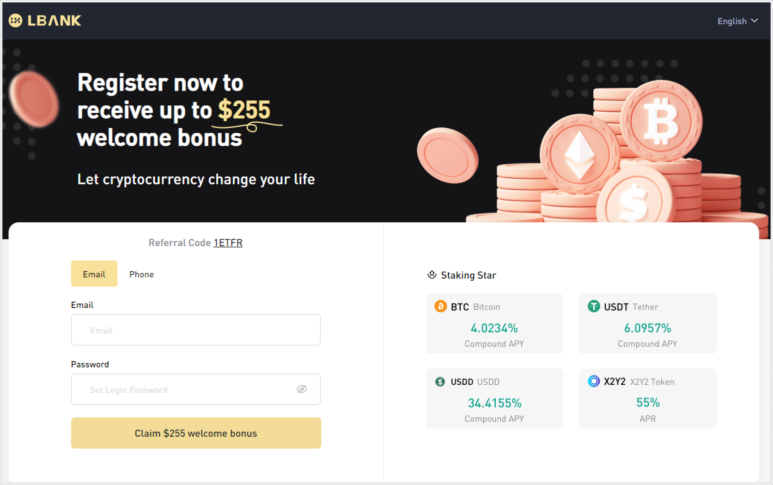Click the Ethereum coin illustration

click(x=580, y=154)
